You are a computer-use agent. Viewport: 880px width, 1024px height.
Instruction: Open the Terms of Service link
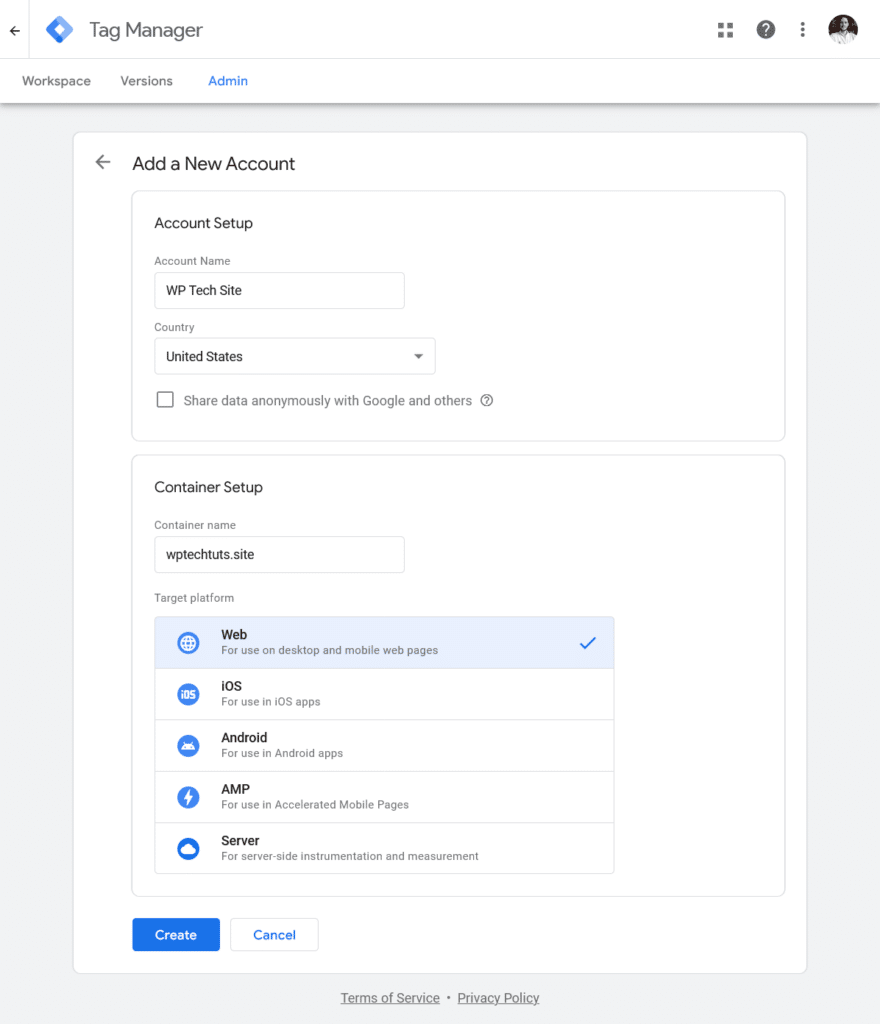coord(389,998)
